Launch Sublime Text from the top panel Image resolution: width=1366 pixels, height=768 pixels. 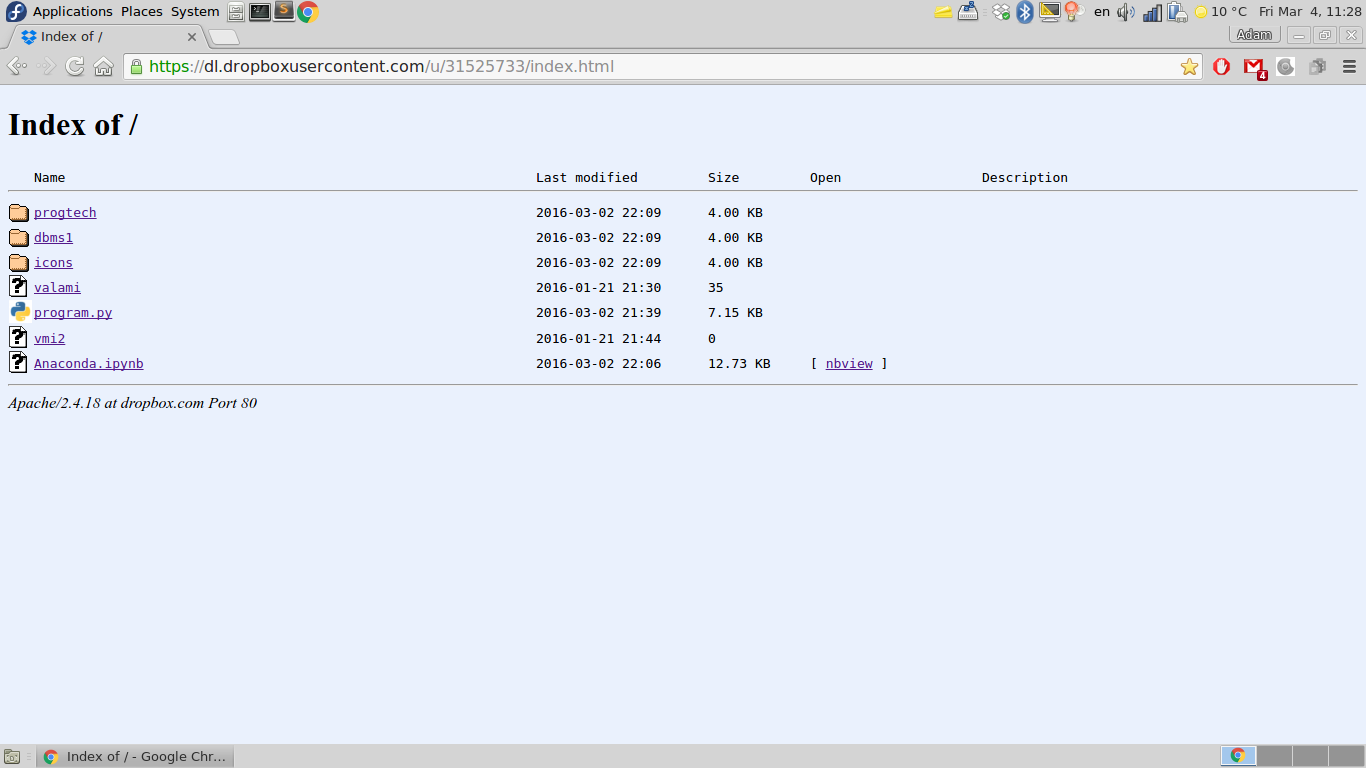pos(284,12)
